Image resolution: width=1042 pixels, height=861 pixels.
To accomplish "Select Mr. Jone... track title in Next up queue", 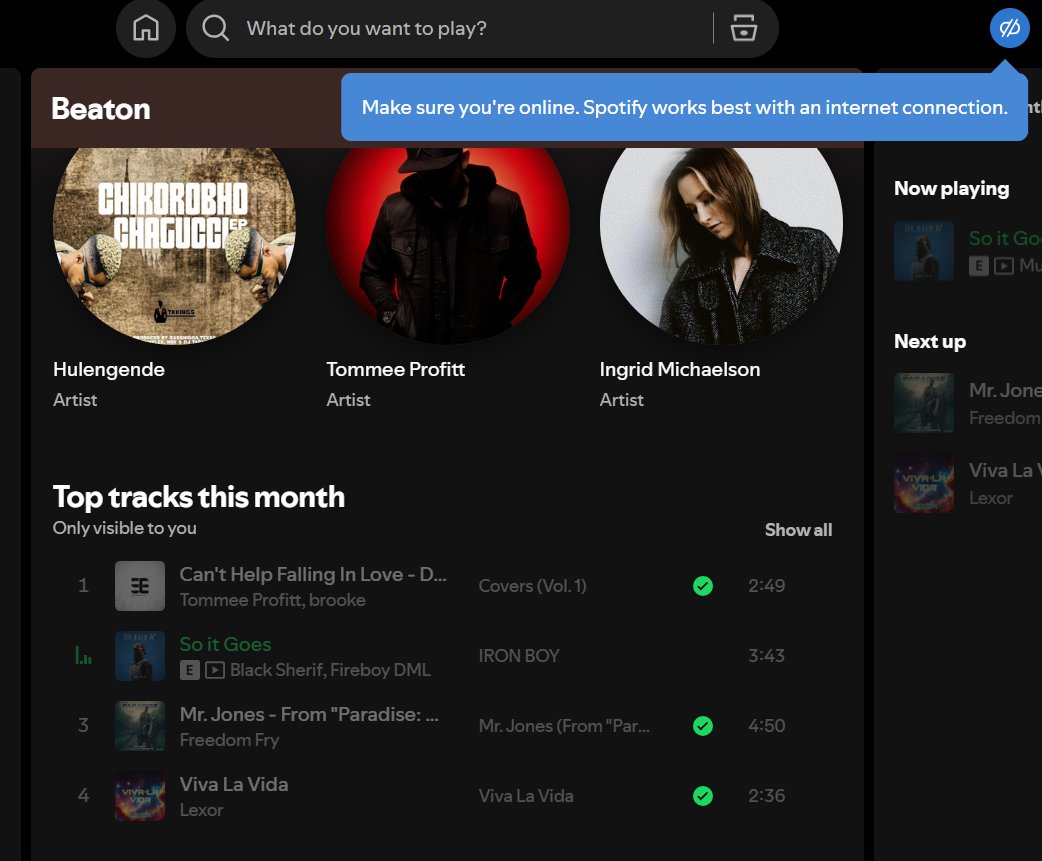I will click(1005, 390).
